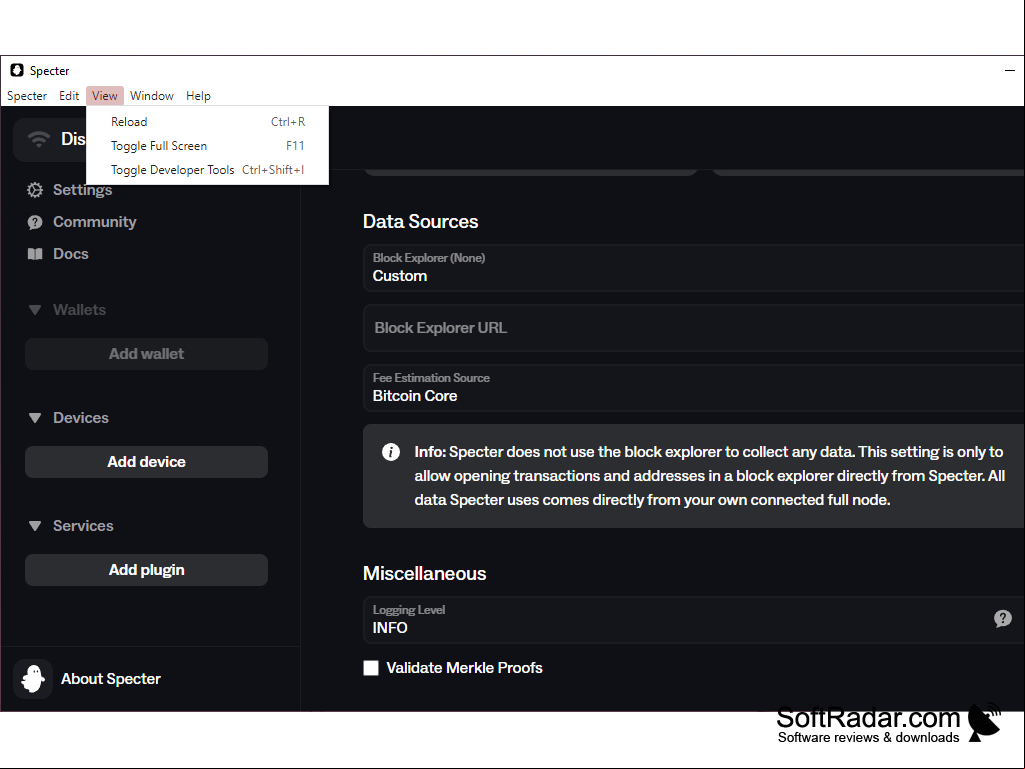Open the Specter menu
Image resolution: width=1025 pixels, height=769 pixels.
pos(27,95)
